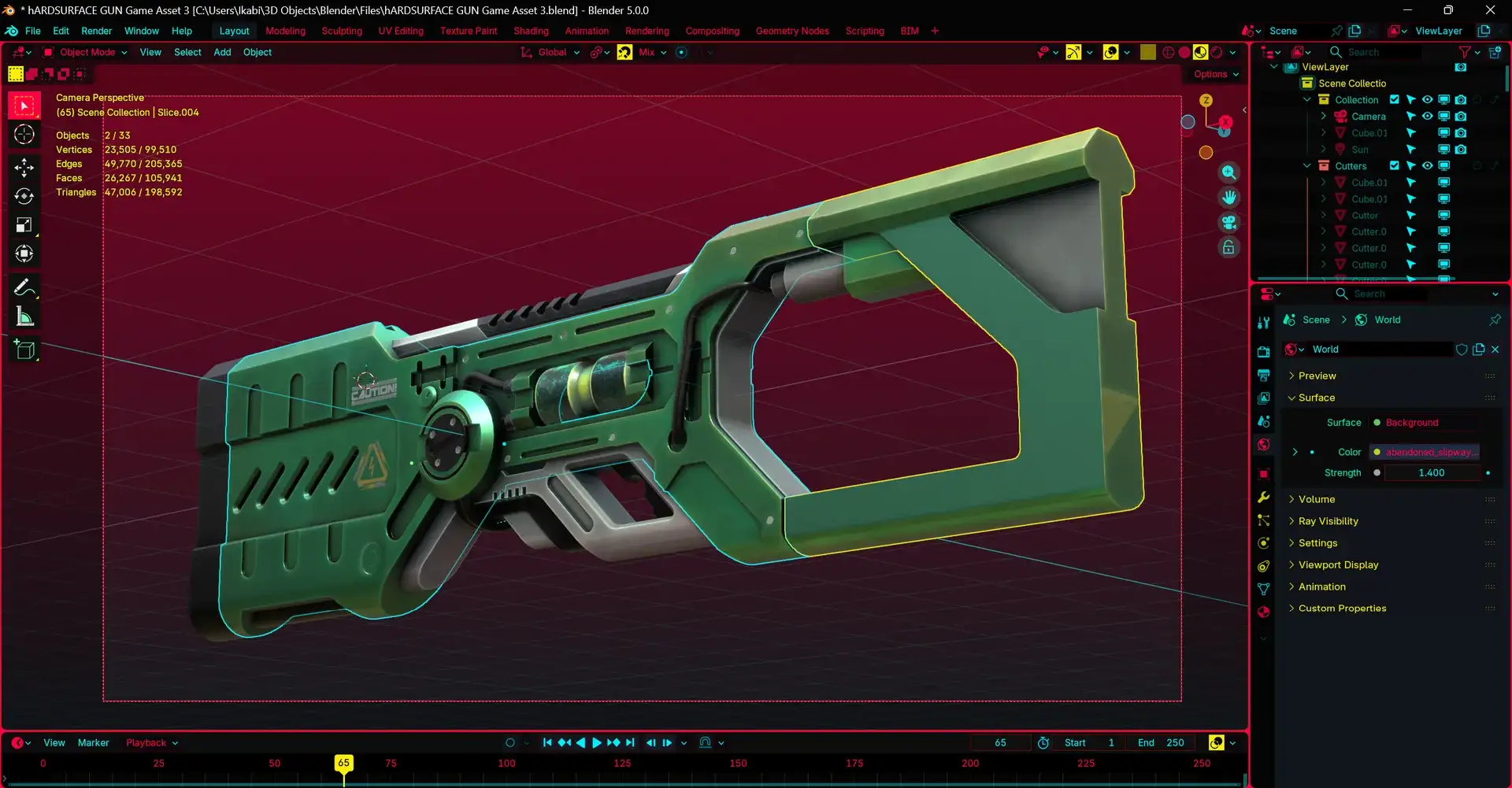Switch to the Sculpting workspace tab
The height and width of the screenshot is (788, 1512).
(342, 31)
